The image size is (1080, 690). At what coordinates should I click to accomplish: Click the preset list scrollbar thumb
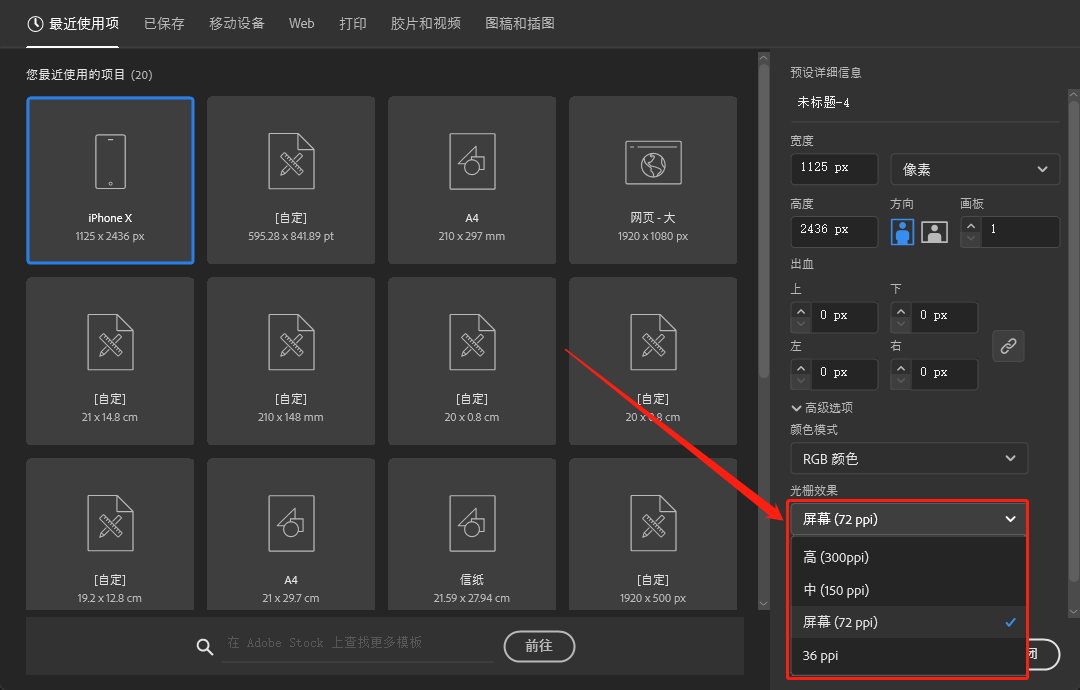point(763,220)
